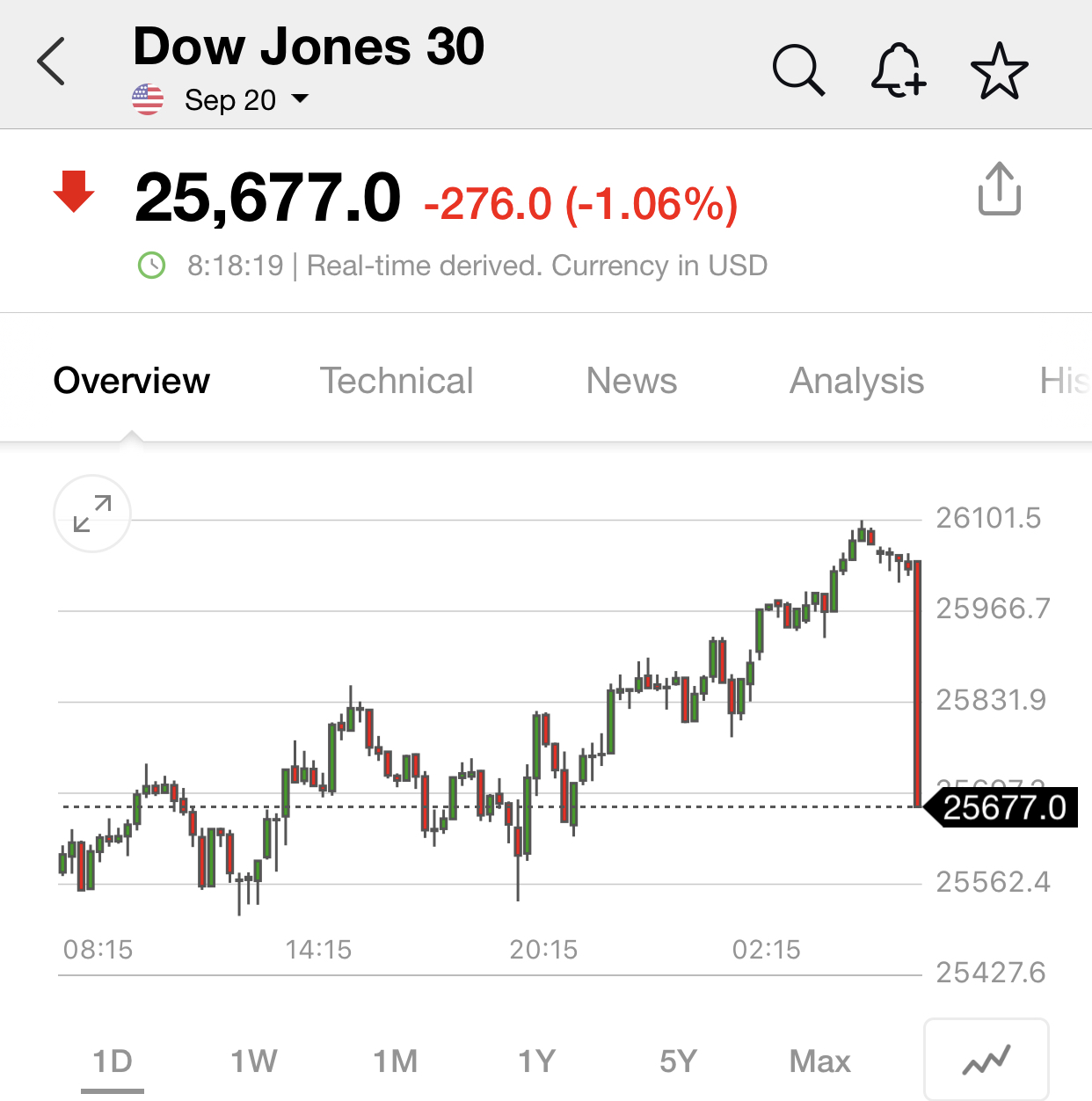Switch to the Technical tab
1092x1101 pixels.
pos(397,381)
